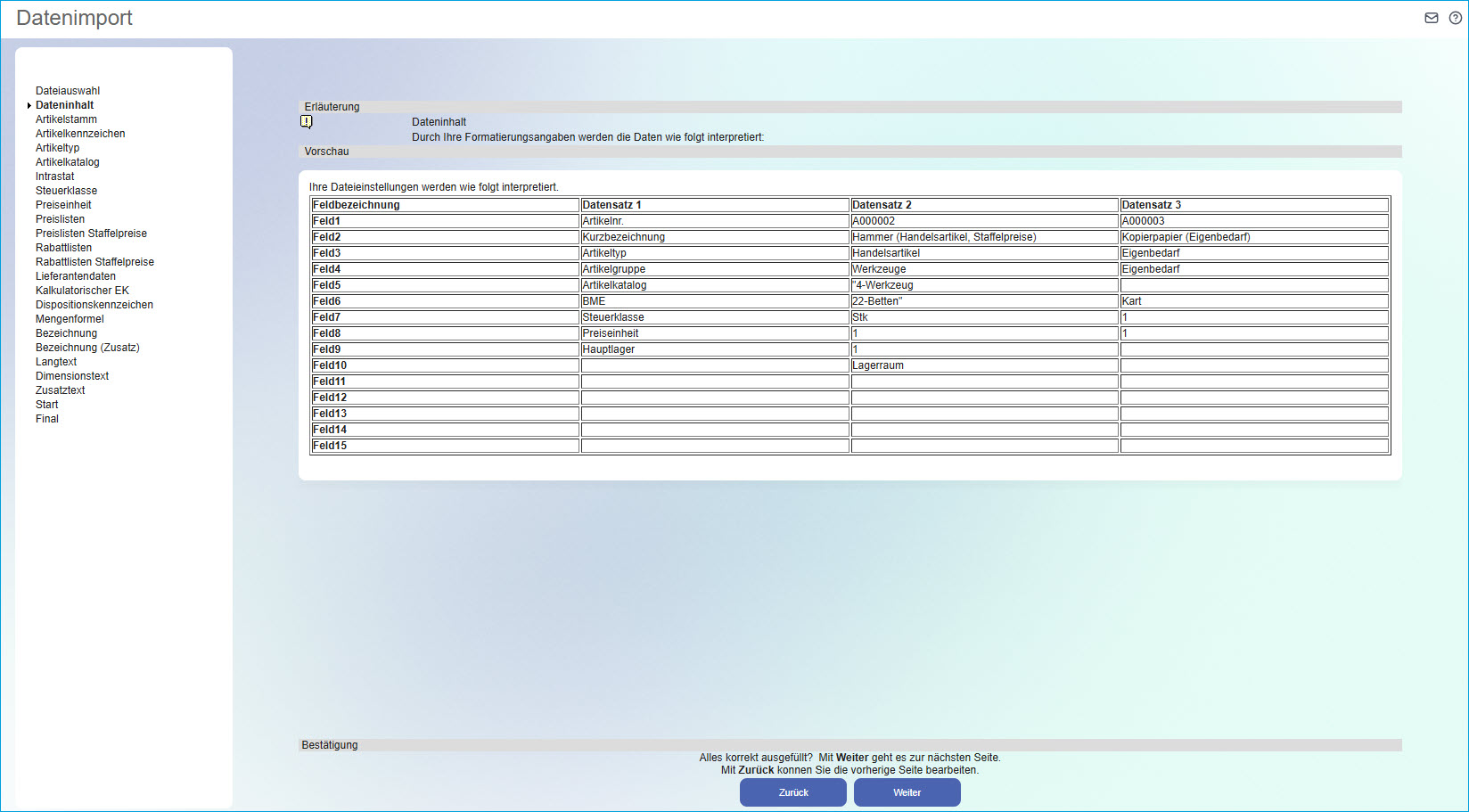Click the info note icon under Erläuterung
Screen dimensions: 1469x812
(x=307, y=122)
